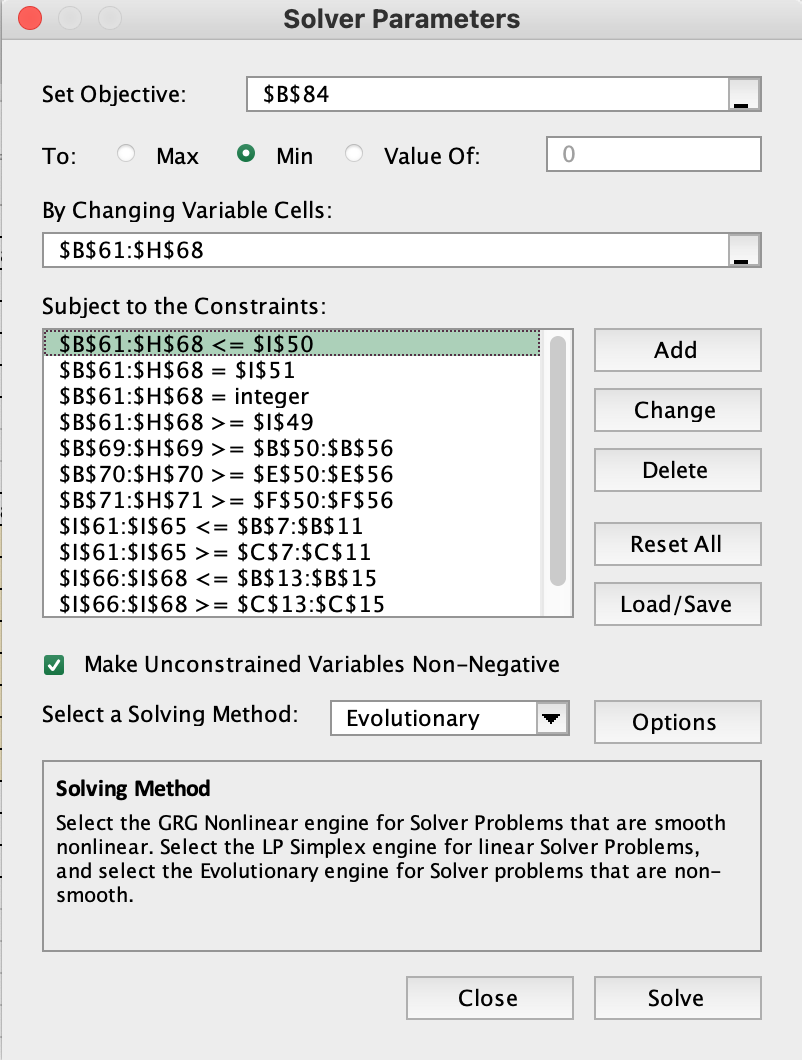Select constraint $B$61:$H$68 = integer
Viewport: 802px width, 1060px height.
pos(292,396)
